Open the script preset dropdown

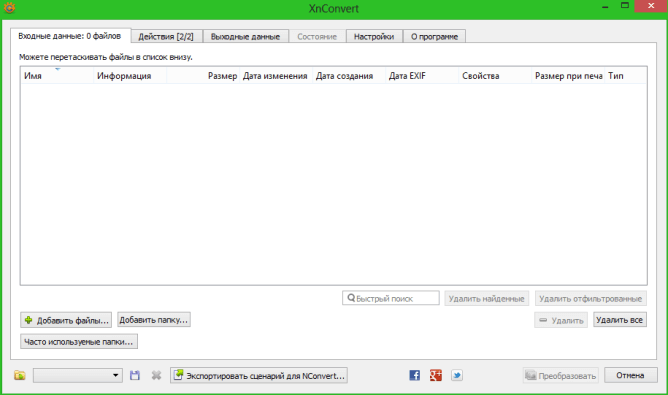point(78,375)
